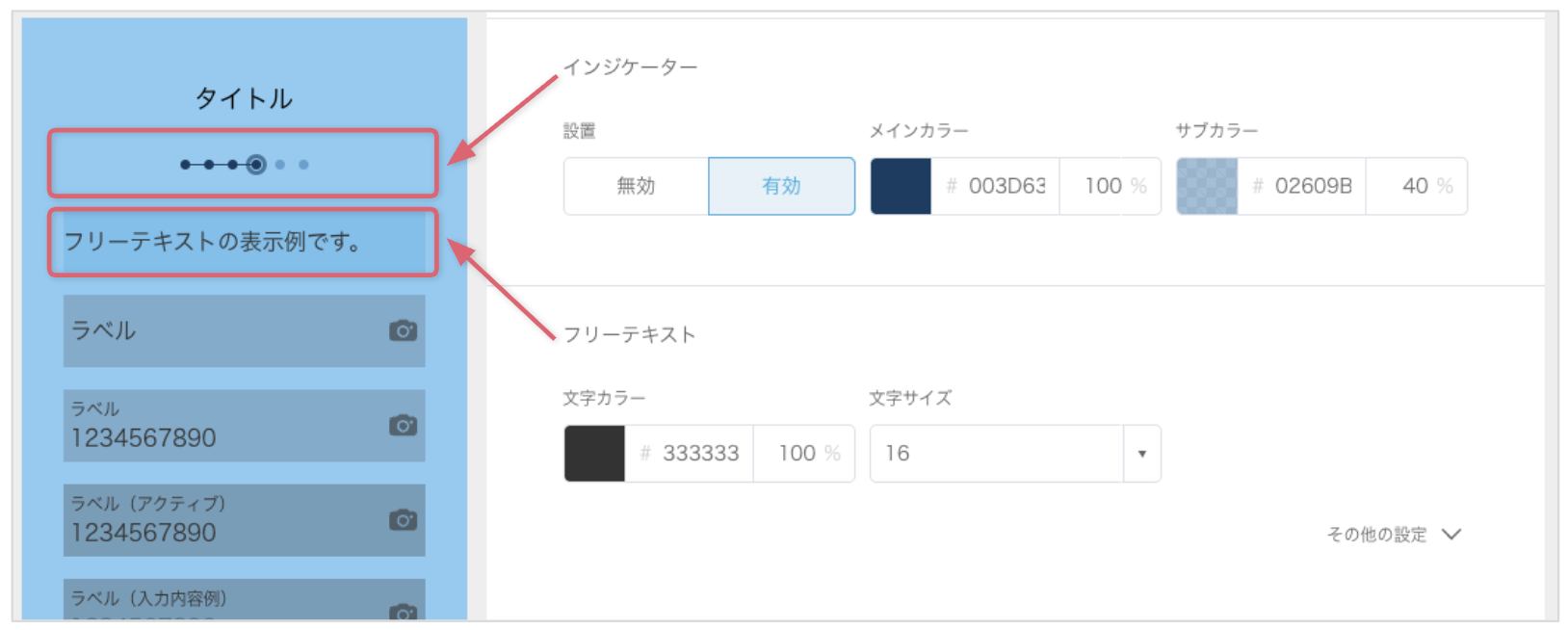The height and width of the screenshot is (630, 1568).
Task: Select 無効 to disable the indicator
Action: [x=637, y=186]
